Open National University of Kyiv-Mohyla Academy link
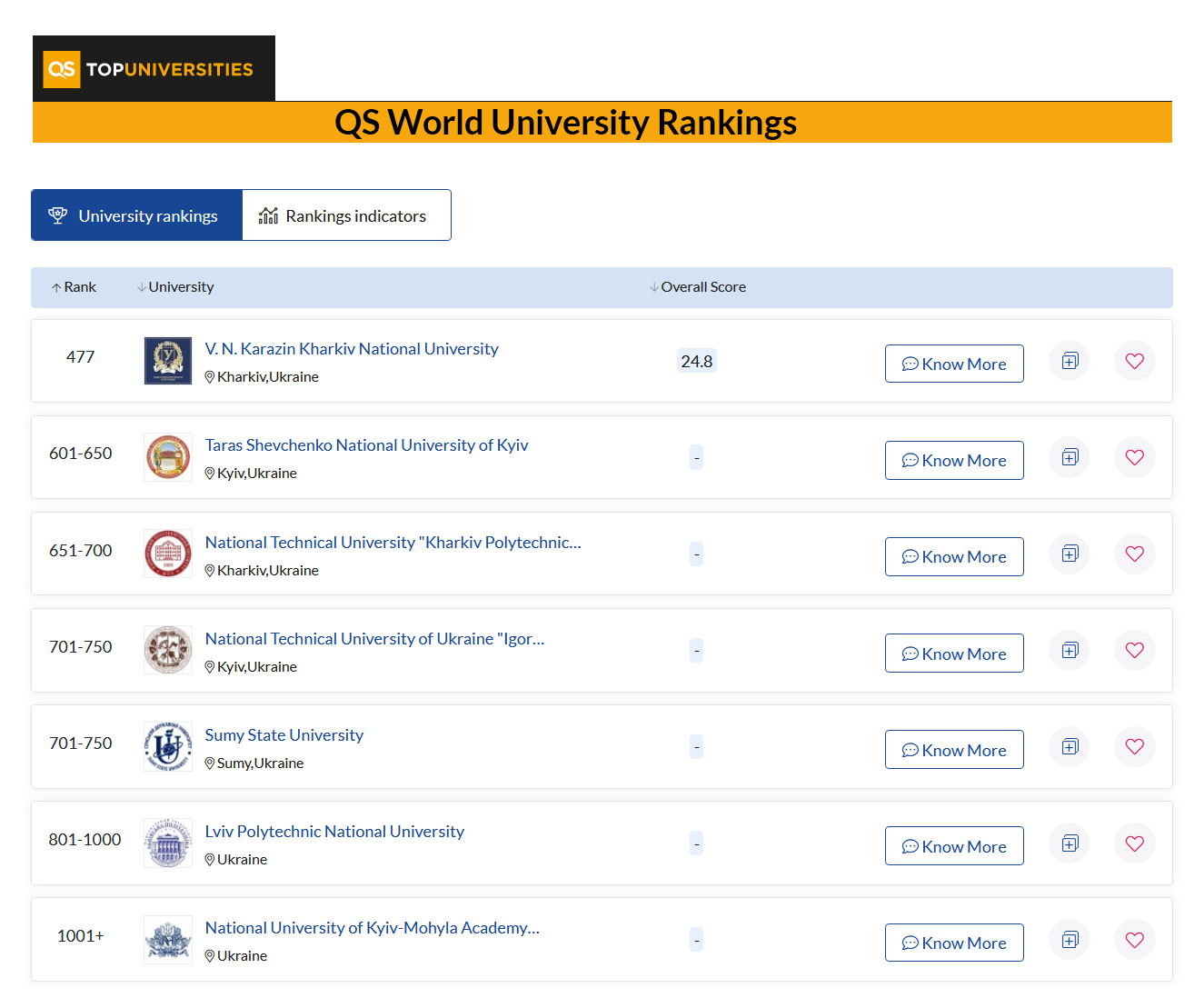 coord(373,928)
